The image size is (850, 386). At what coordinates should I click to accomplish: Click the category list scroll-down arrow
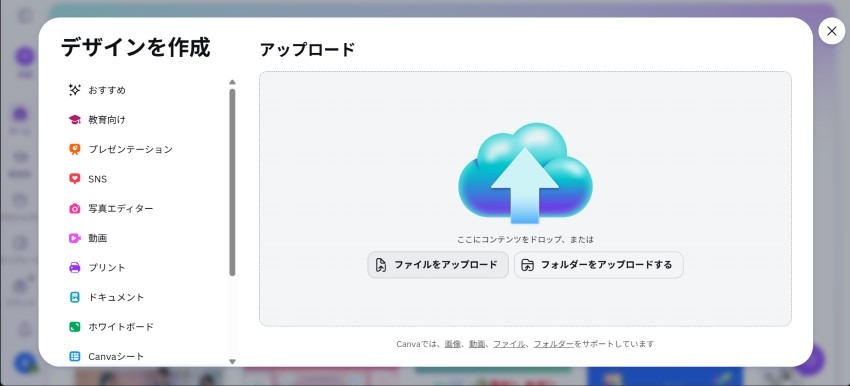[x=233, y=361]
